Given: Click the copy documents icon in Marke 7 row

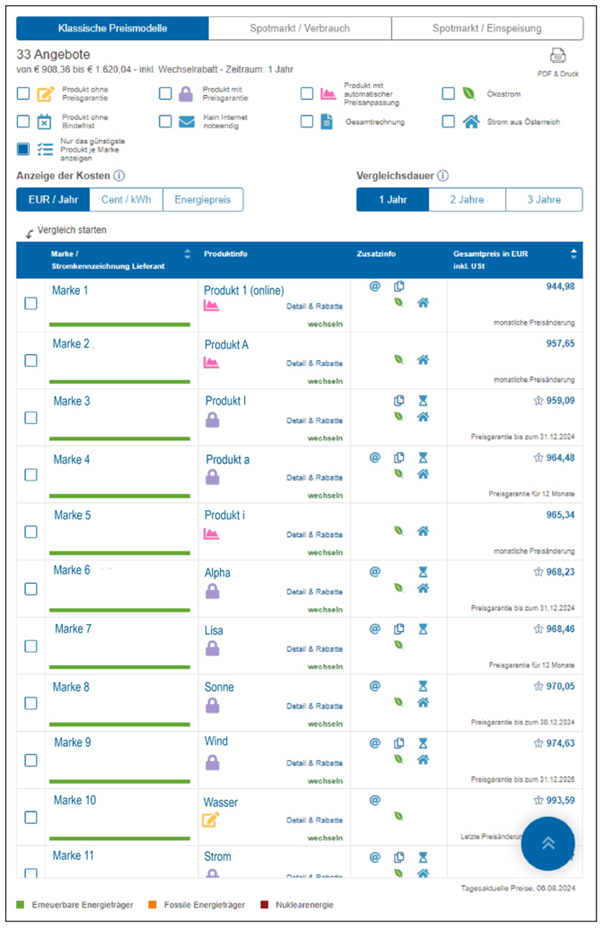Looking at the screenshot, I should pos(399,629).
